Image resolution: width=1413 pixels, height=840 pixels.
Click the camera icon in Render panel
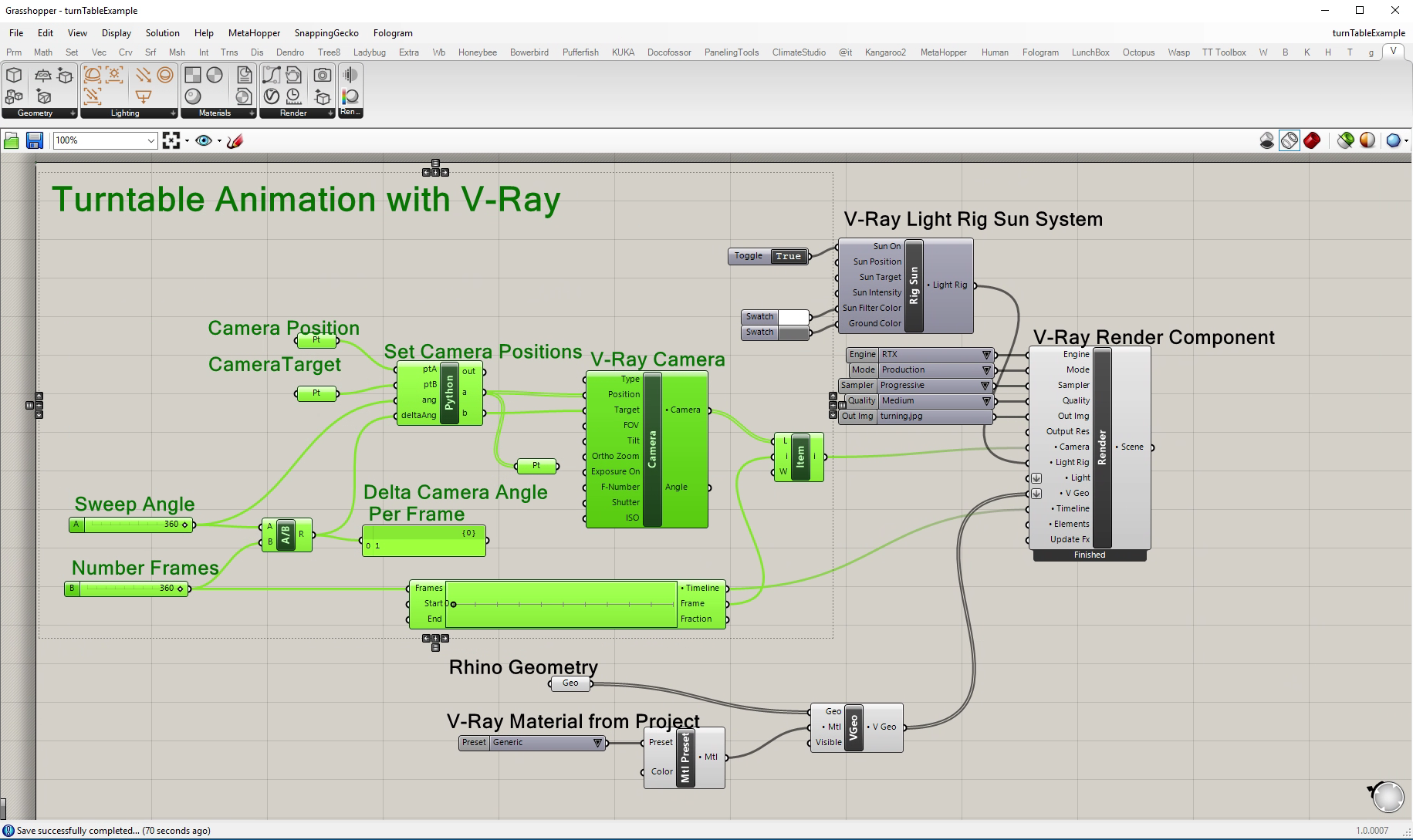[x=323, y=75]
